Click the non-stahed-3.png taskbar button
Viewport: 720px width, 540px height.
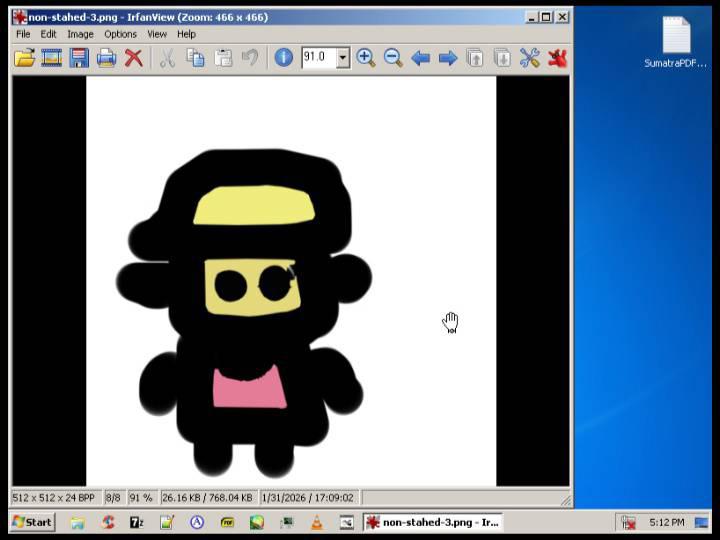pyautogui.click(x=432, y=522)
